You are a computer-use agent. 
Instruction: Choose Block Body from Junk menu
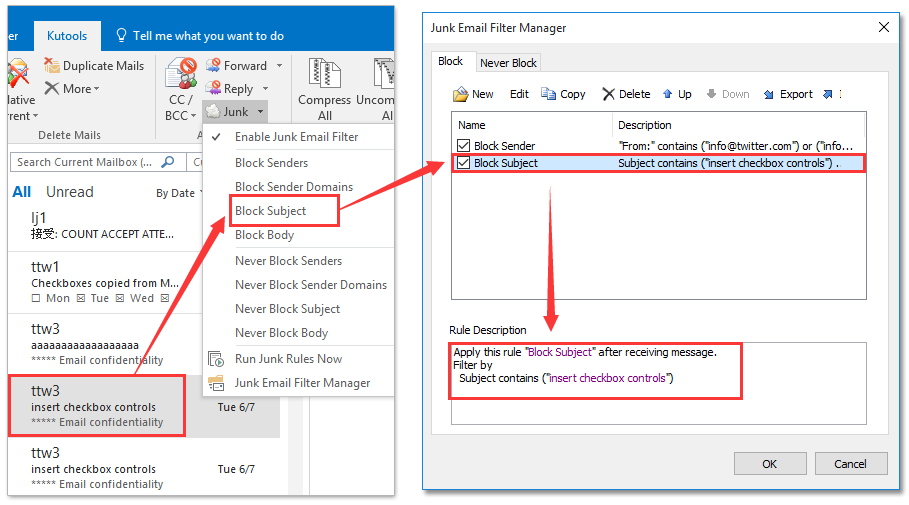click(x=264, y=235)
